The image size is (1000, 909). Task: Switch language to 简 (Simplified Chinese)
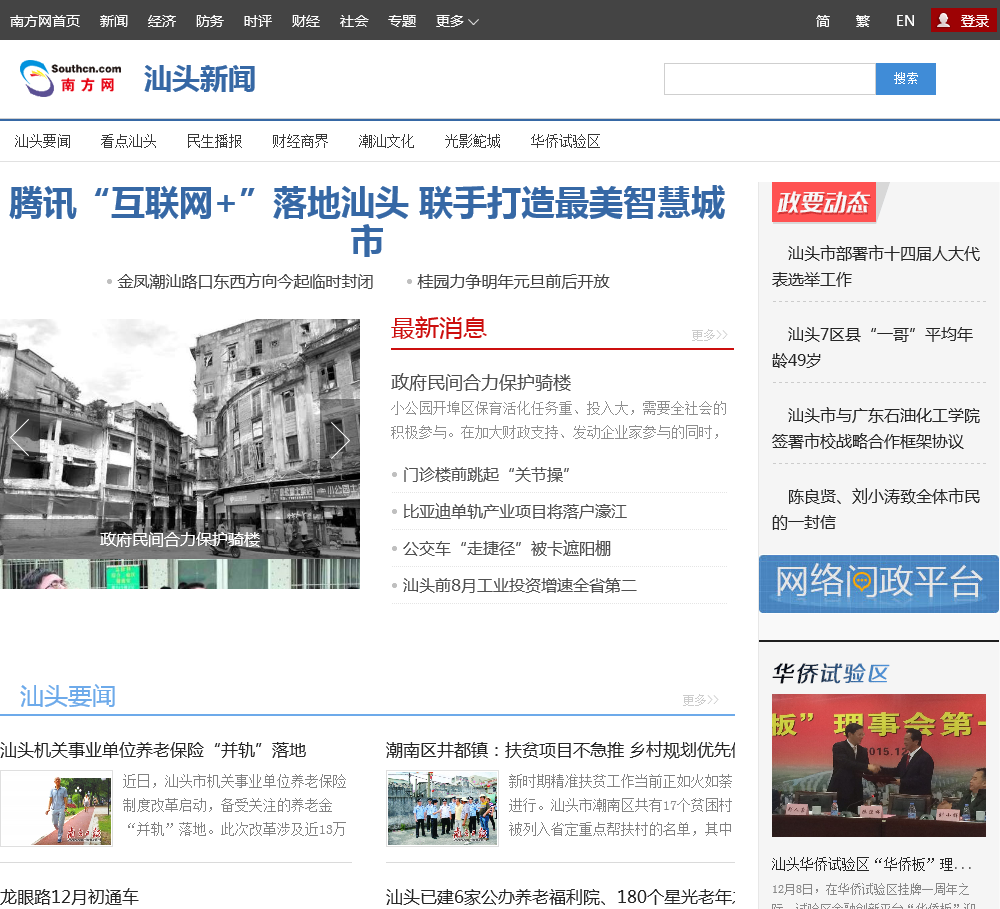pyautogui.click(x=823, y=21)
